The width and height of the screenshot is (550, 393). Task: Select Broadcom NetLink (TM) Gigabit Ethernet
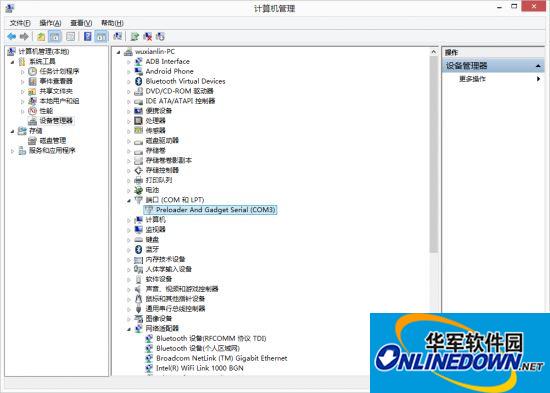coord(222,358)
